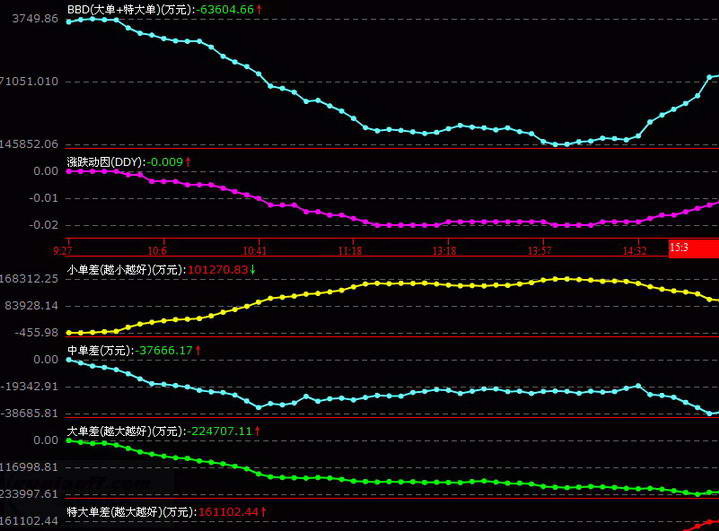Click the red highlighted 15:3 time marker
Viewport: 719px width, 531px height.
[693, 248]
